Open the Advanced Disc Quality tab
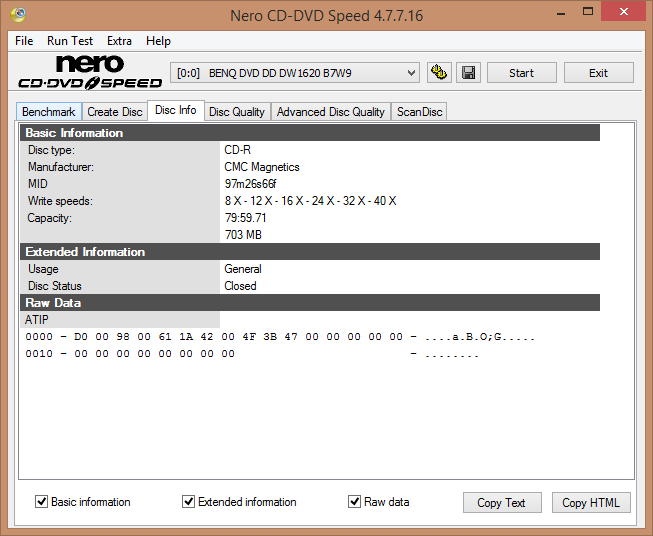Screen dimensions: 653x536 point(331,112)
